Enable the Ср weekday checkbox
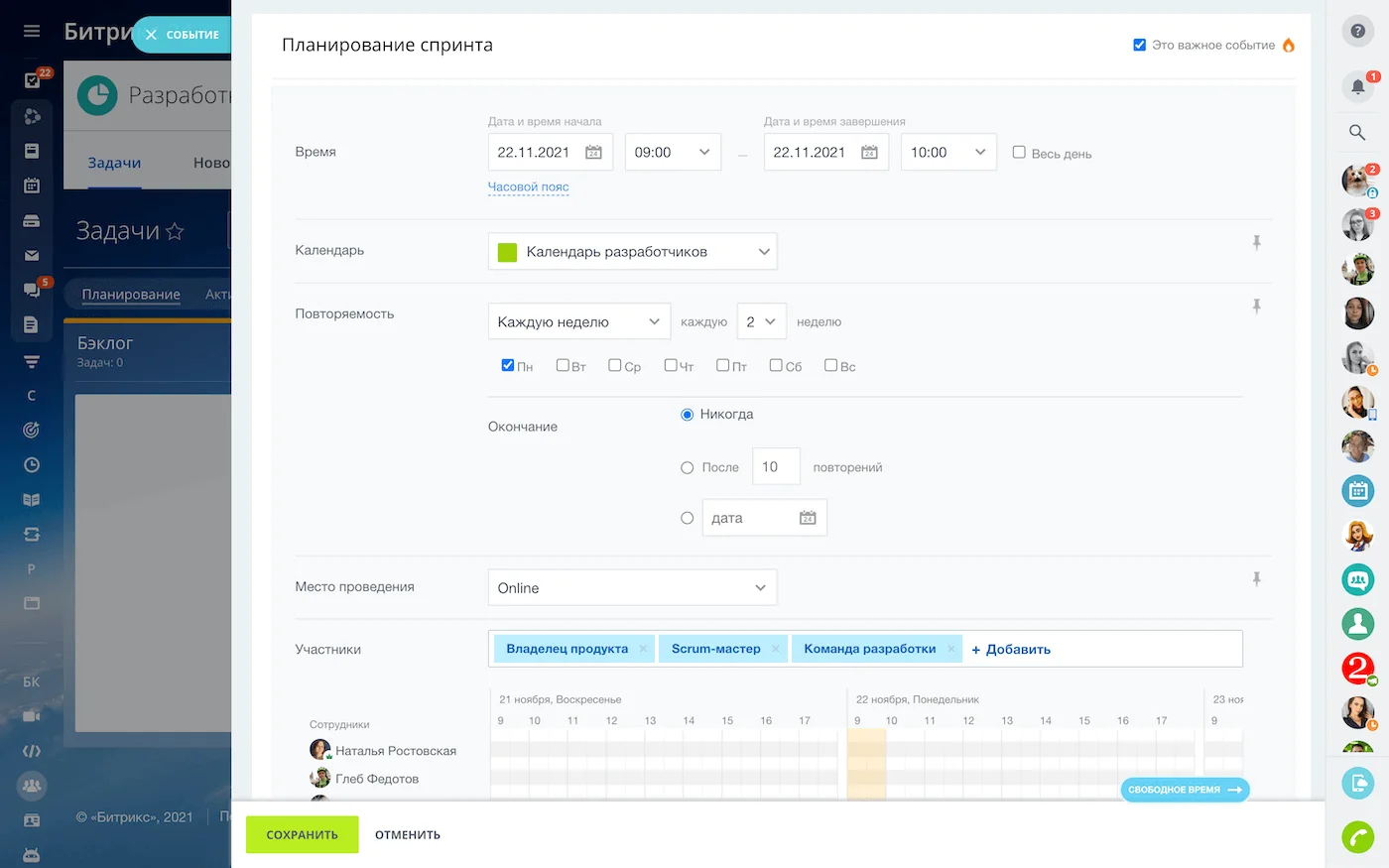Viewport: 1389px width, 868px height. click(615, 366)
